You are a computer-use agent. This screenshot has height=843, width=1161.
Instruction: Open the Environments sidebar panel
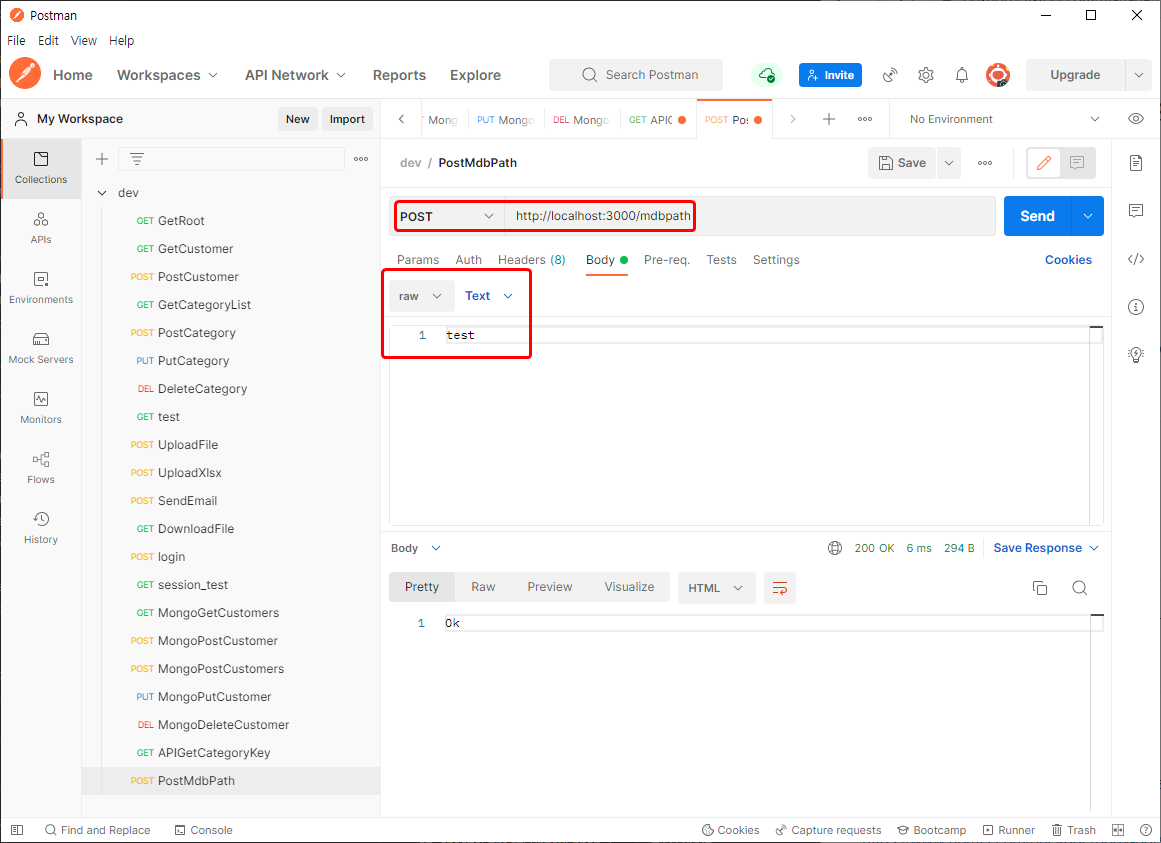(41, 288)
